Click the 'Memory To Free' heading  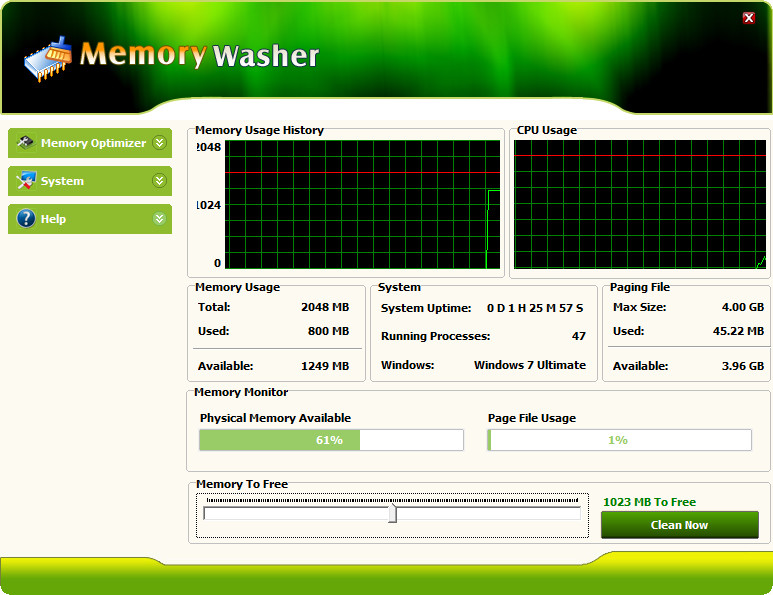tap(242, 484)
